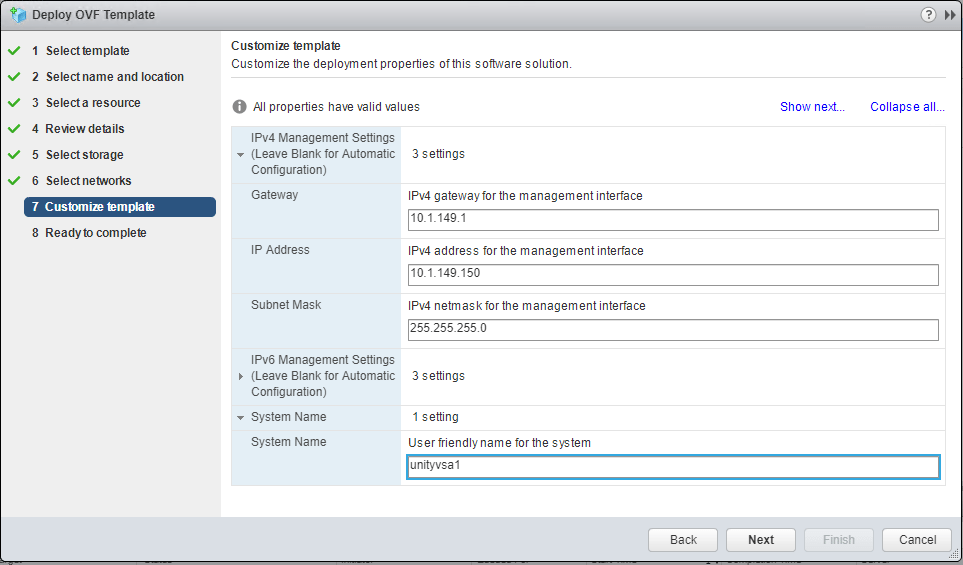Click the info icon beside valid values message
Screen dimensions: 963x565
tap(240, 107)
